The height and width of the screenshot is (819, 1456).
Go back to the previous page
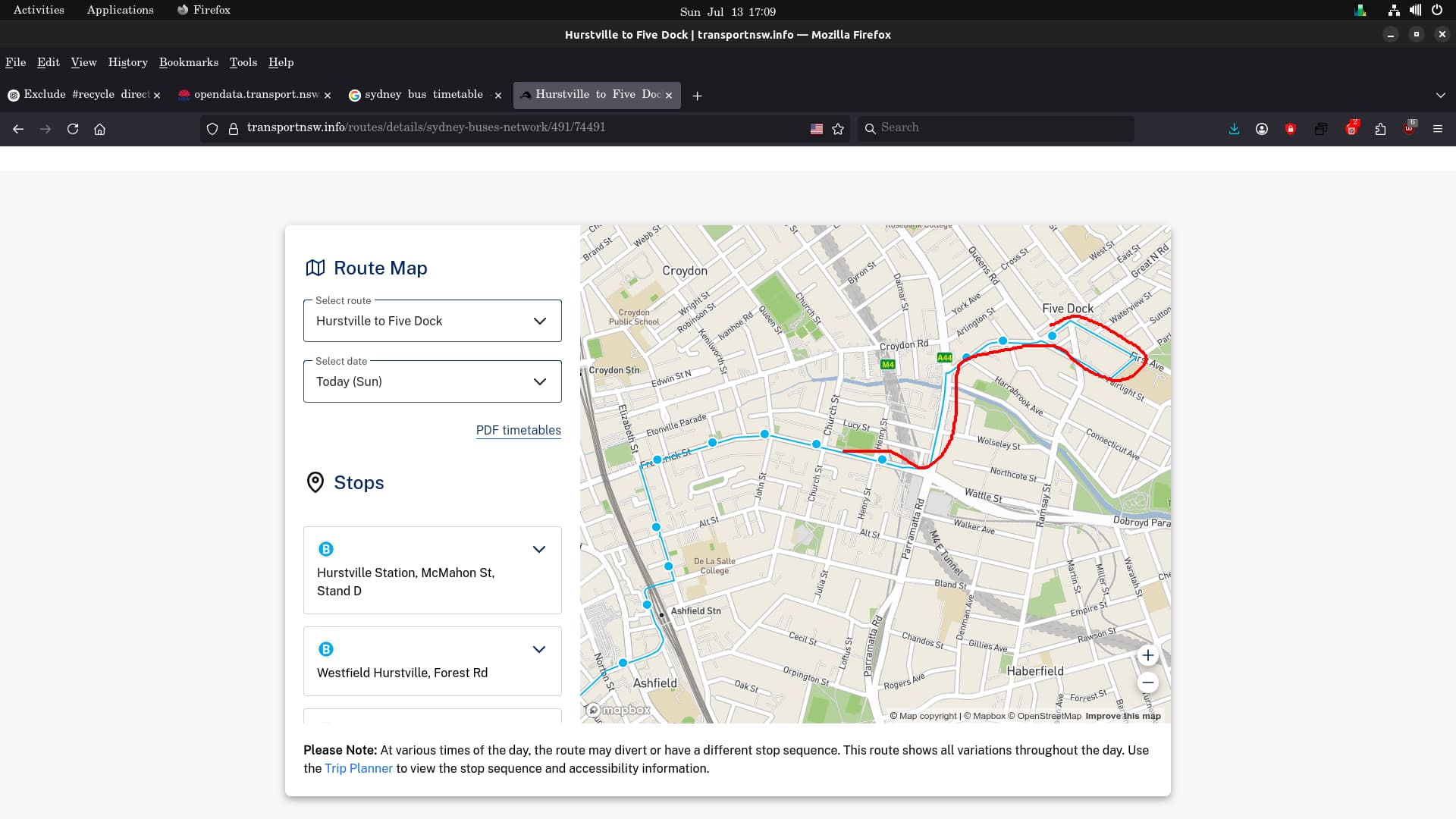pyautogui.click(x=18, y=129)
